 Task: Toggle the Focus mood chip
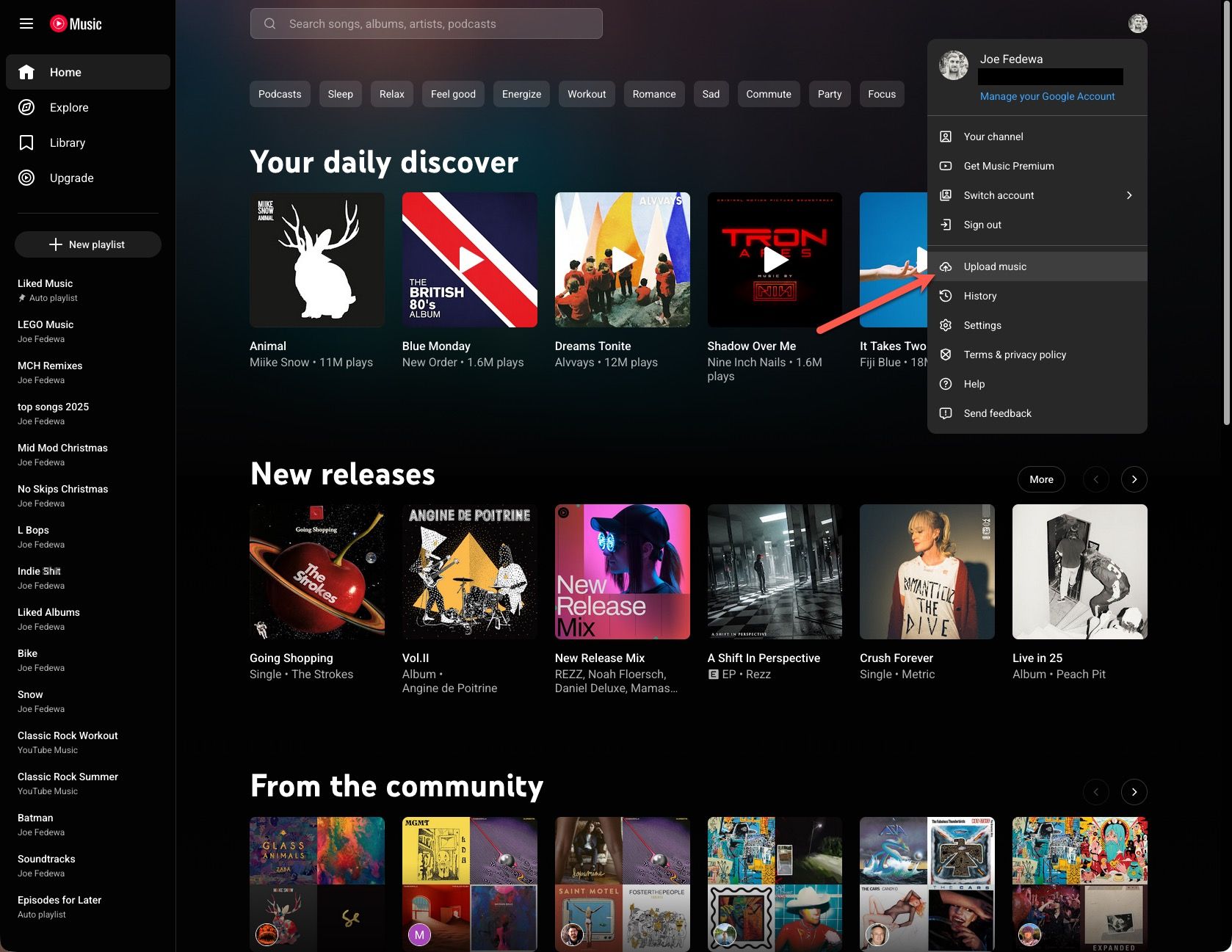tap(882, 94)
